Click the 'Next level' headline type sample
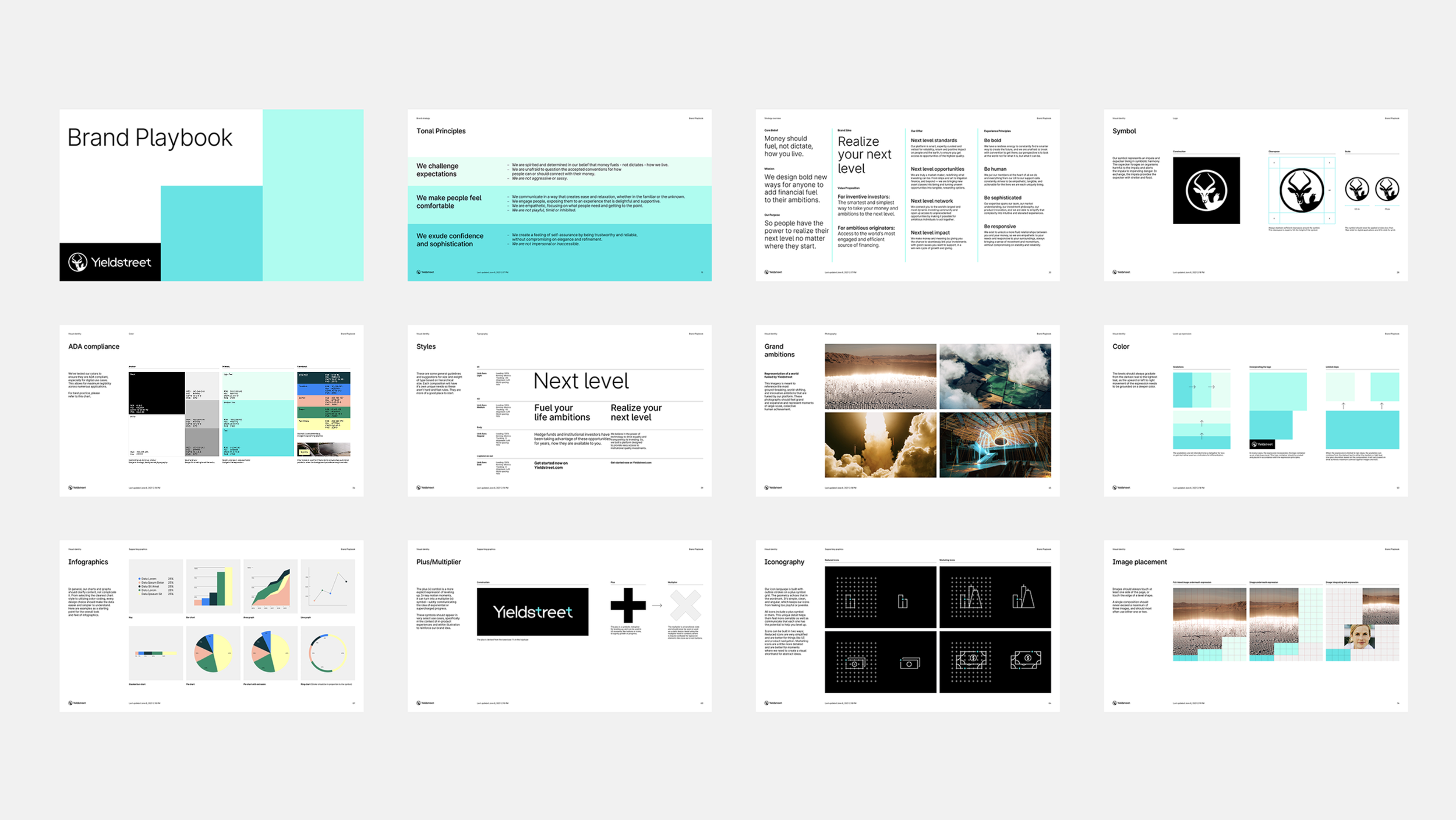The image size is (1456, 820). coord(581,381)
